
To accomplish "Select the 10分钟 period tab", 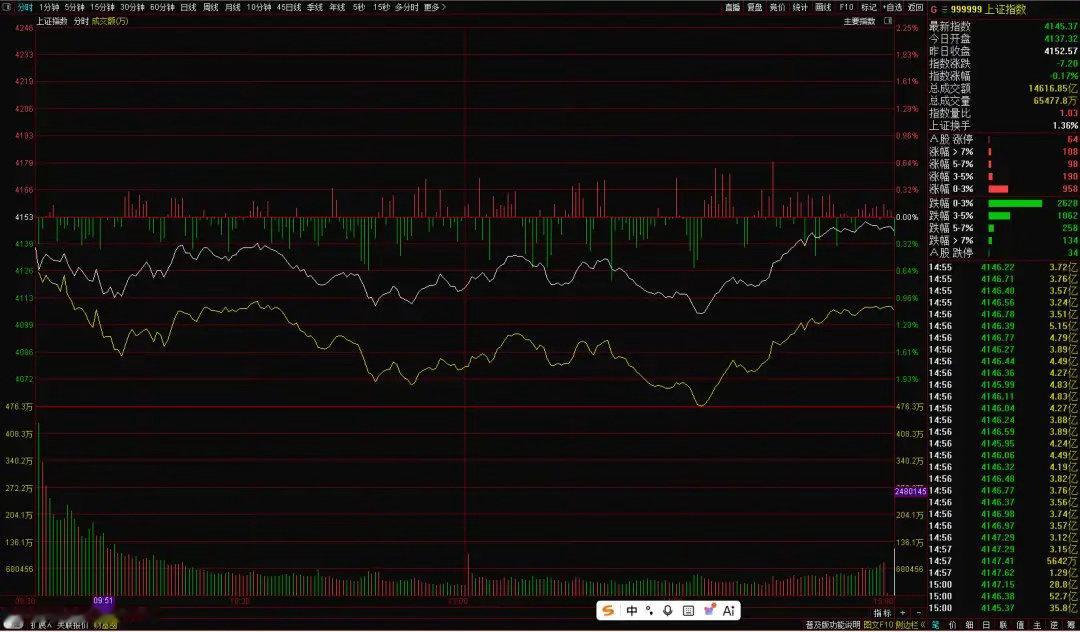I will (259, 7).
